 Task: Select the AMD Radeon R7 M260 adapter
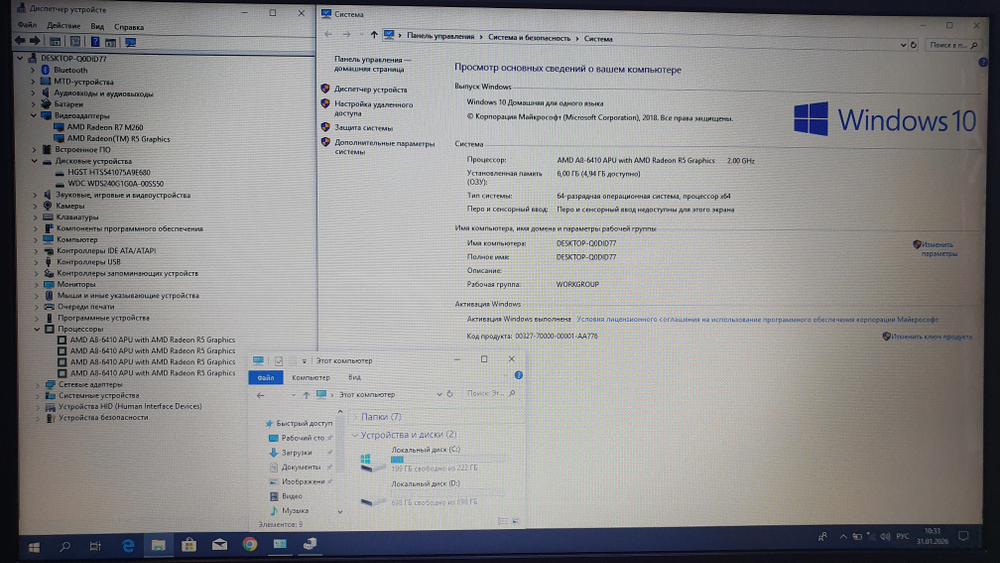(105, 127)
